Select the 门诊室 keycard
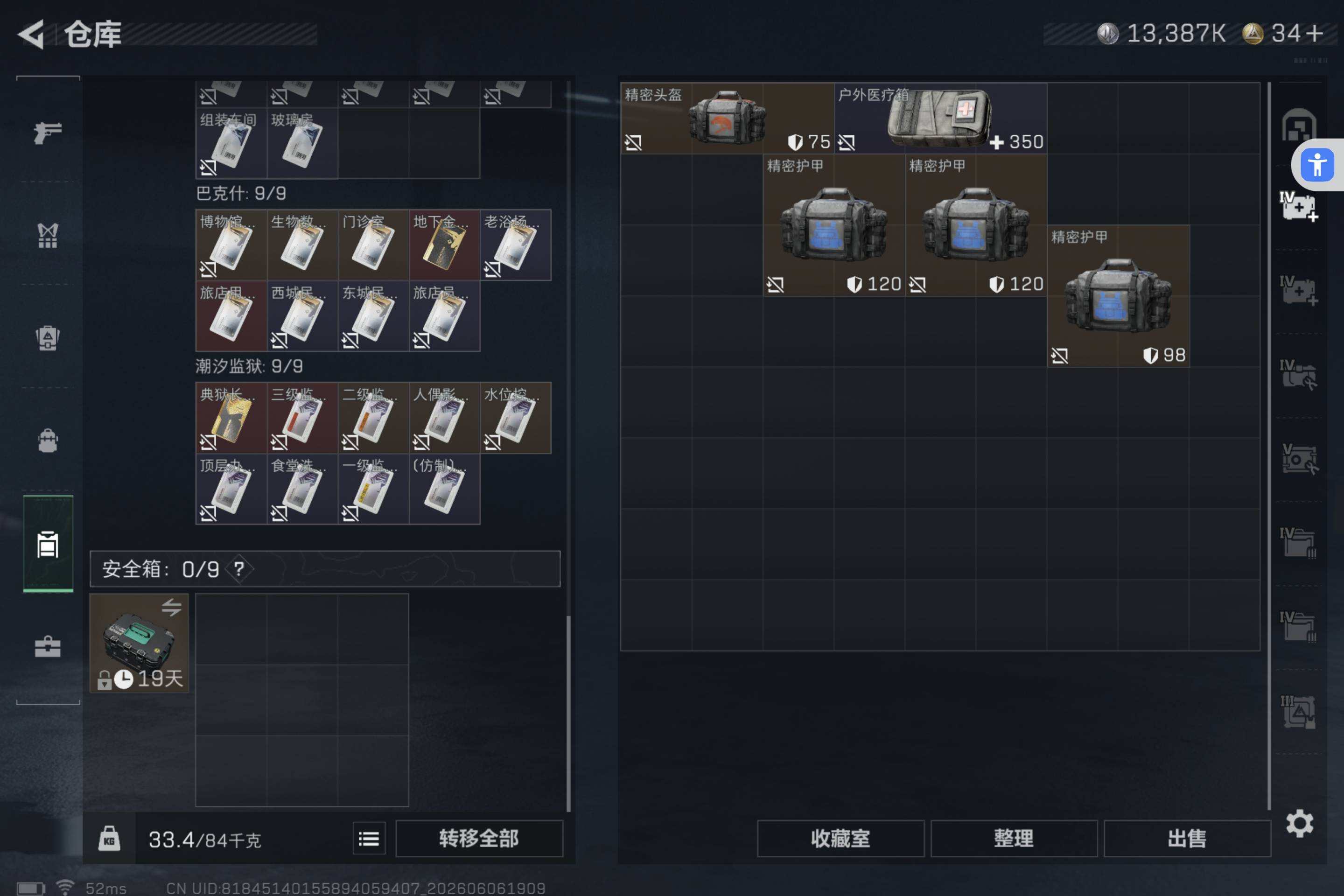 coord(373,245)
